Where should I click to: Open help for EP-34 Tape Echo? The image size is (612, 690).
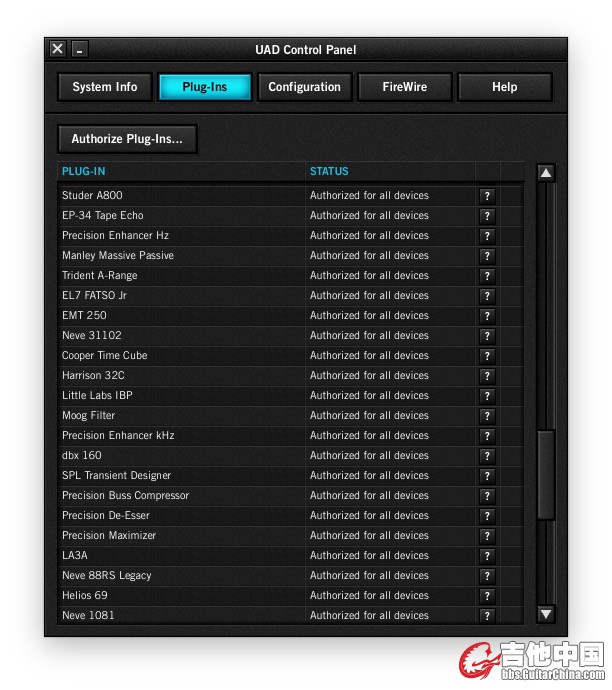click(x=487, y=216)
